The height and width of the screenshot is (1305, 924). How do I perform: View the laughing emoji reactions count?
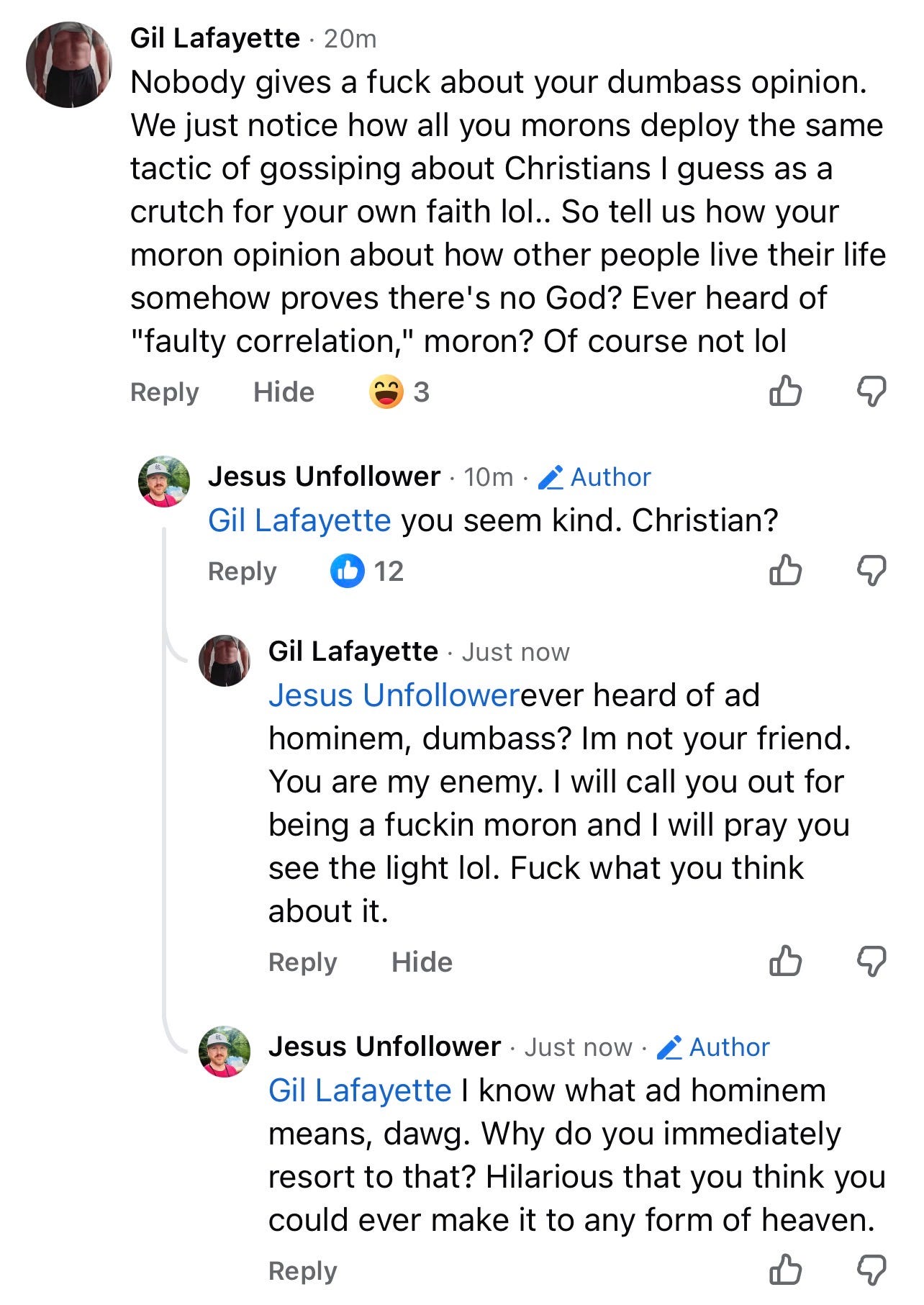click(x=399, y=392)
